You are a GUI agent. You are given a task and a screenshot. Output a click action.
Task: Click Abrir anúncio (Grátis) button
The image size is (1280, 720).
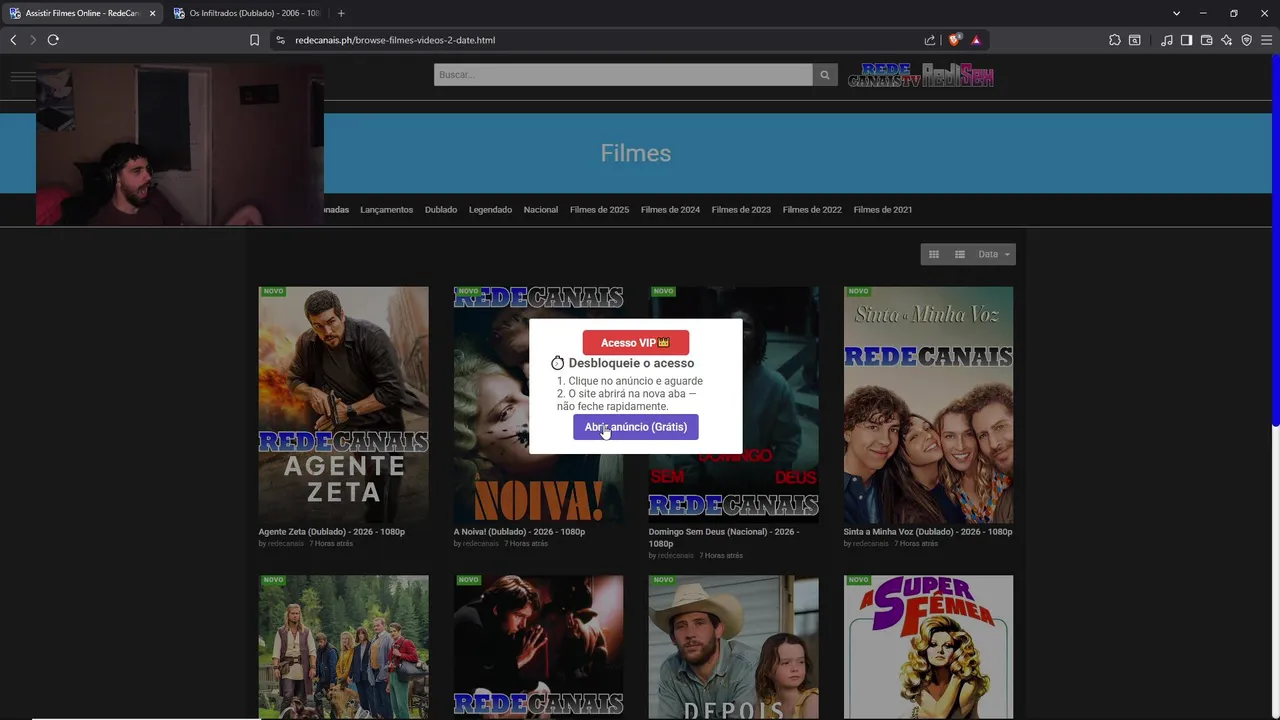tap(636, 427)
